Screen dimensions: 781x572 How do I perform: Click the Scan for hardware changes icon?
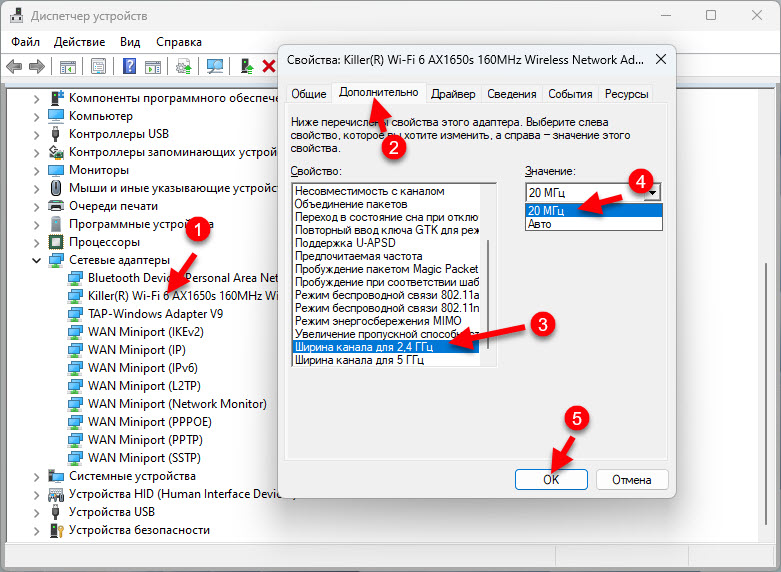(214, 66)
